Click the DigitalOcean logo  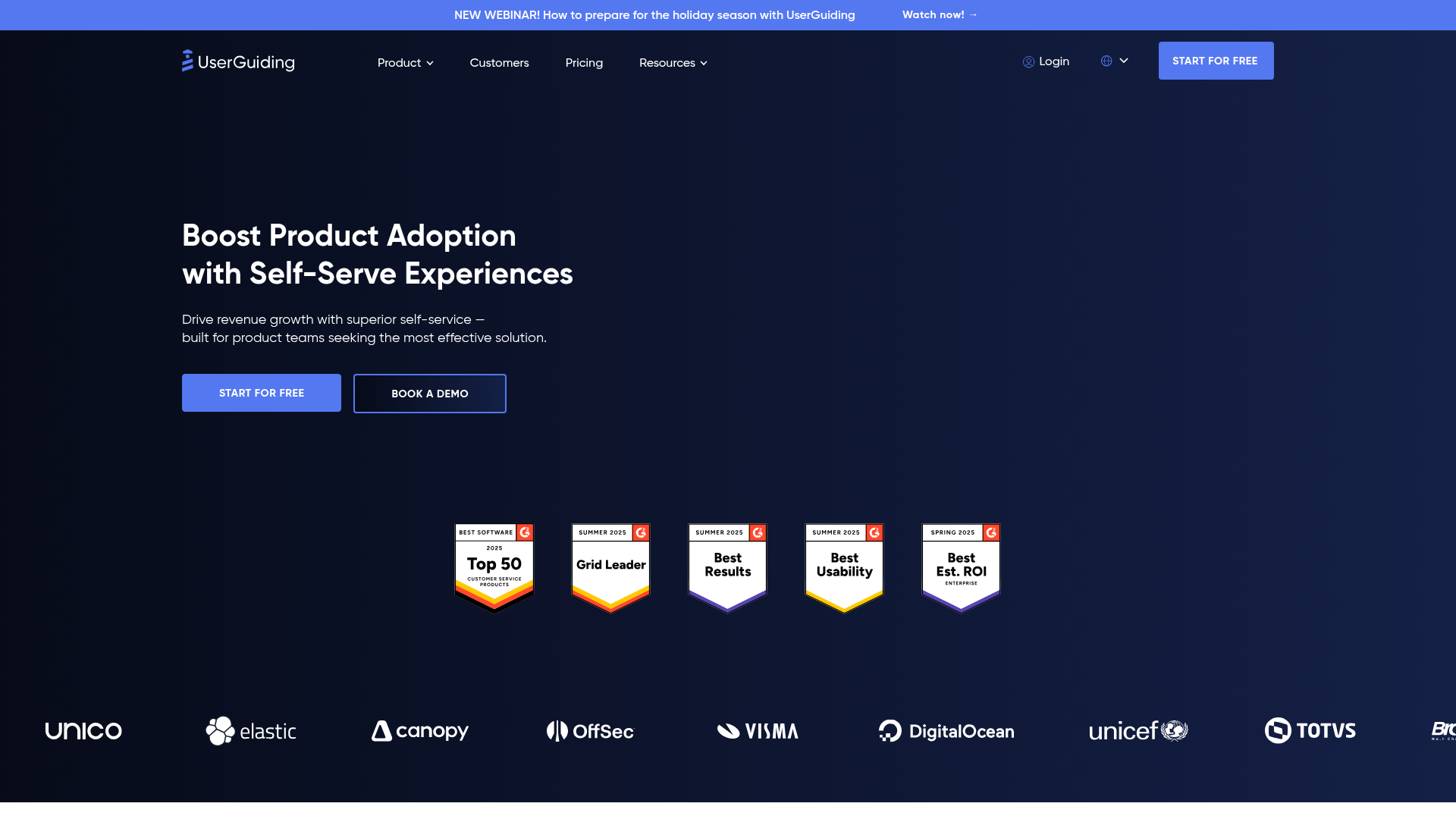(x=946, y=730)
